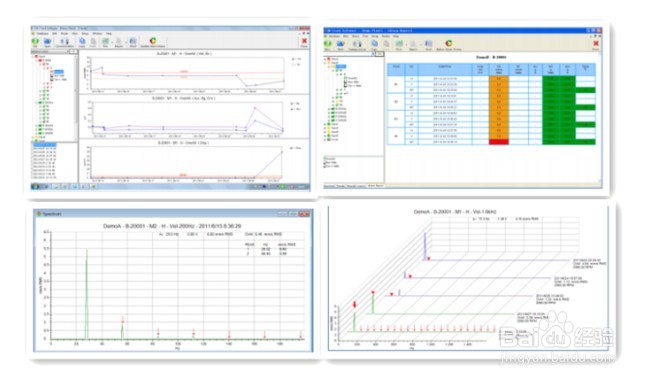Open Database menu in alarm report window

tap(334, 36)
